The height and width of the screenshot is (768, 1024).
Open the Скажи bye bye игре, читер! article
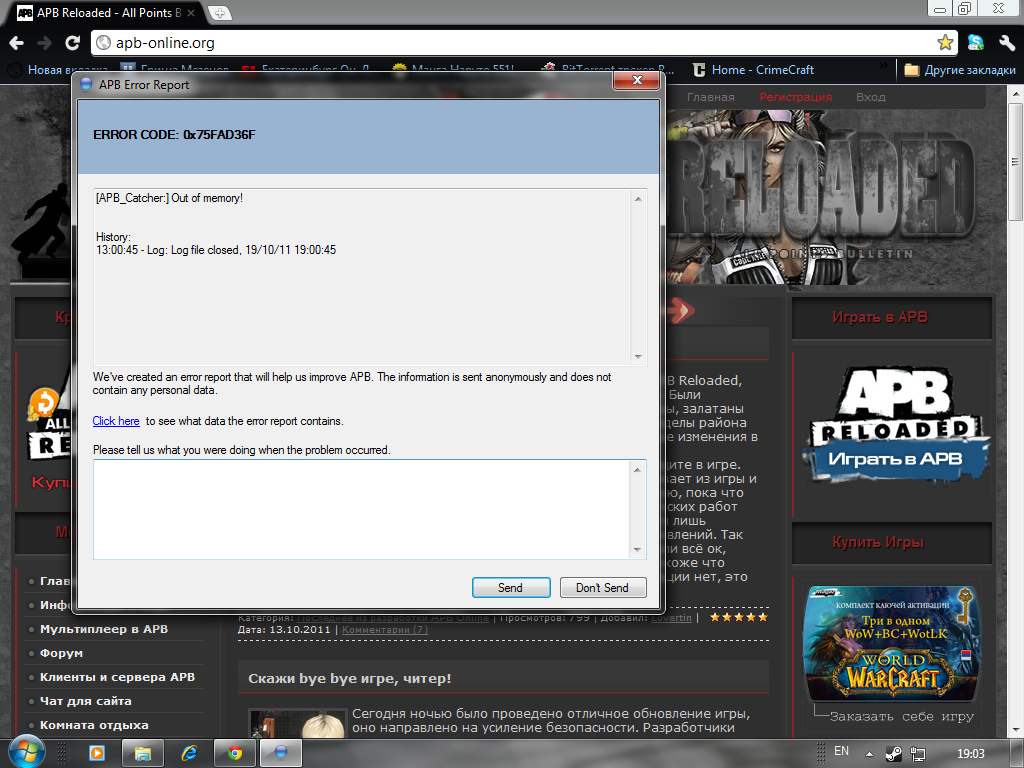(349, 679)
